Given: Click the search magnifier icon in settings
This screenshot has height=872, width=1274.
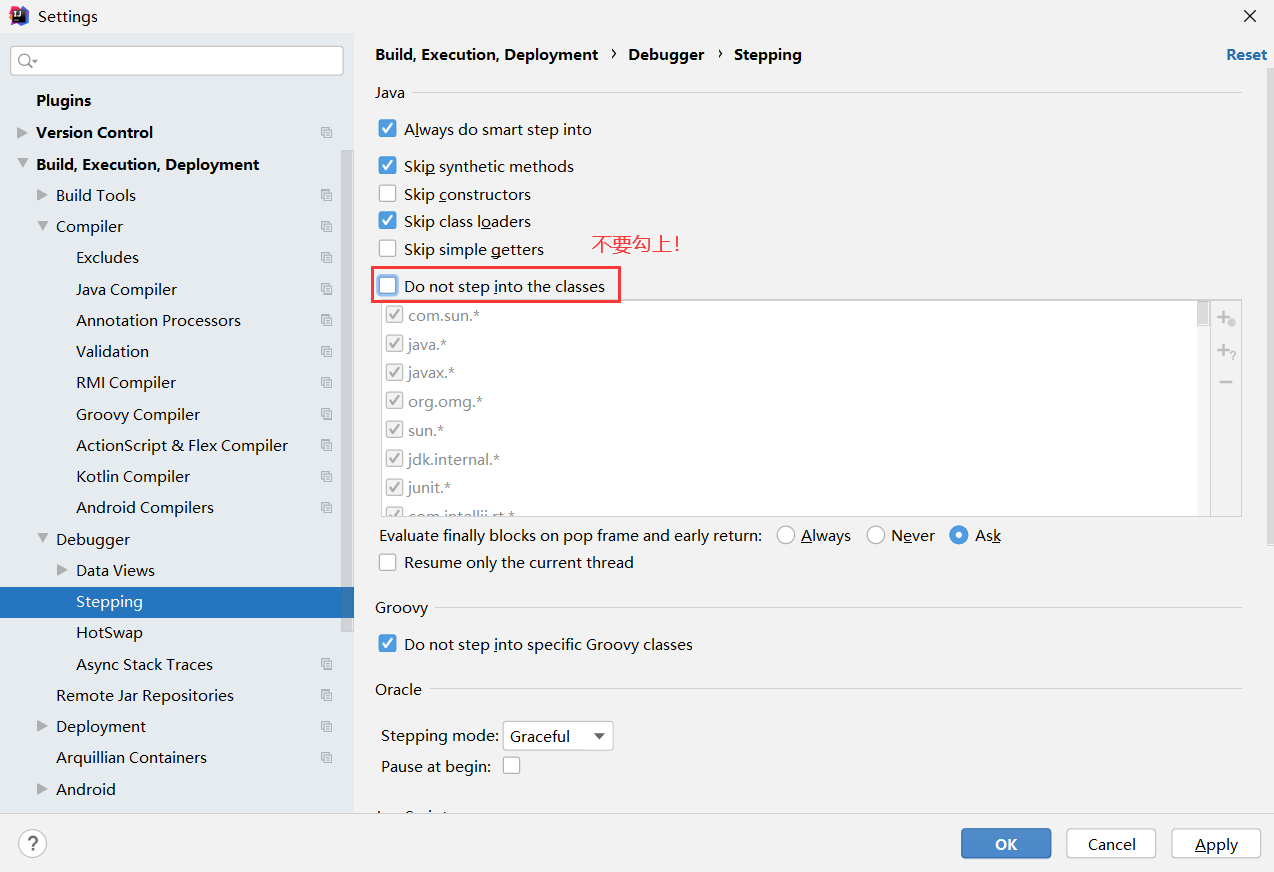Looking at the screenshot, I should [x=26, y=61].
